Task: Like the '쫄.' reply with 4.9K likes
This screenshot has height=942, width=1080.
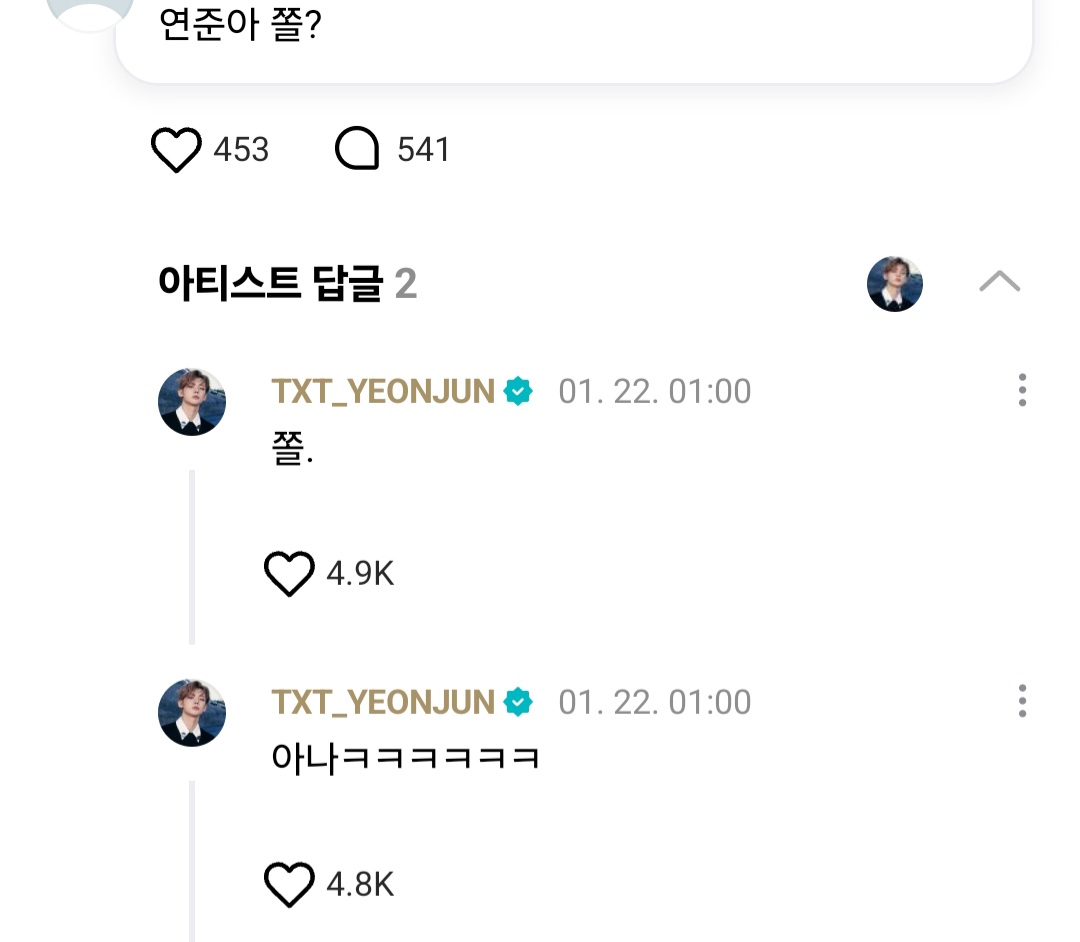Action: [289, 574]
